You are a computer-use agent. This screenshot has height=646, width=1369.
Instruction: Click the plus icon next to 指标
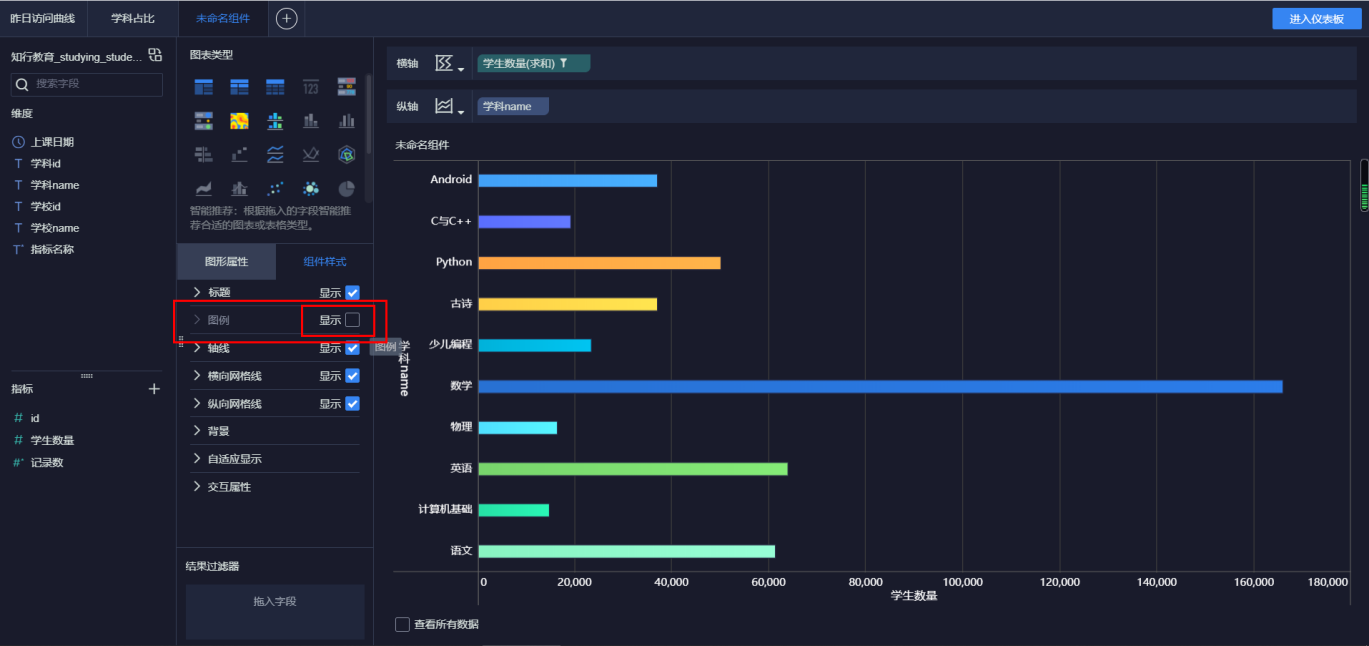[154, 389]
